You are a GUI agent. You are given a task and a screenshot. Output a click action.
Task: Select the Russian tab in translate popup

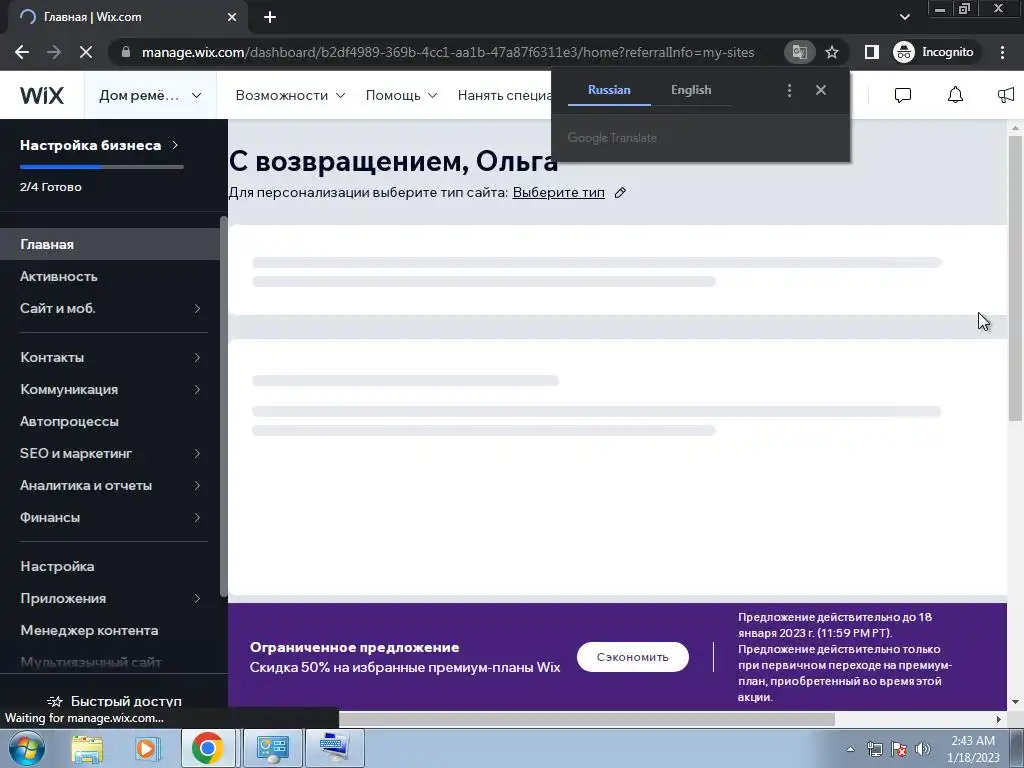pyautogui.click(x=609, y=90)
